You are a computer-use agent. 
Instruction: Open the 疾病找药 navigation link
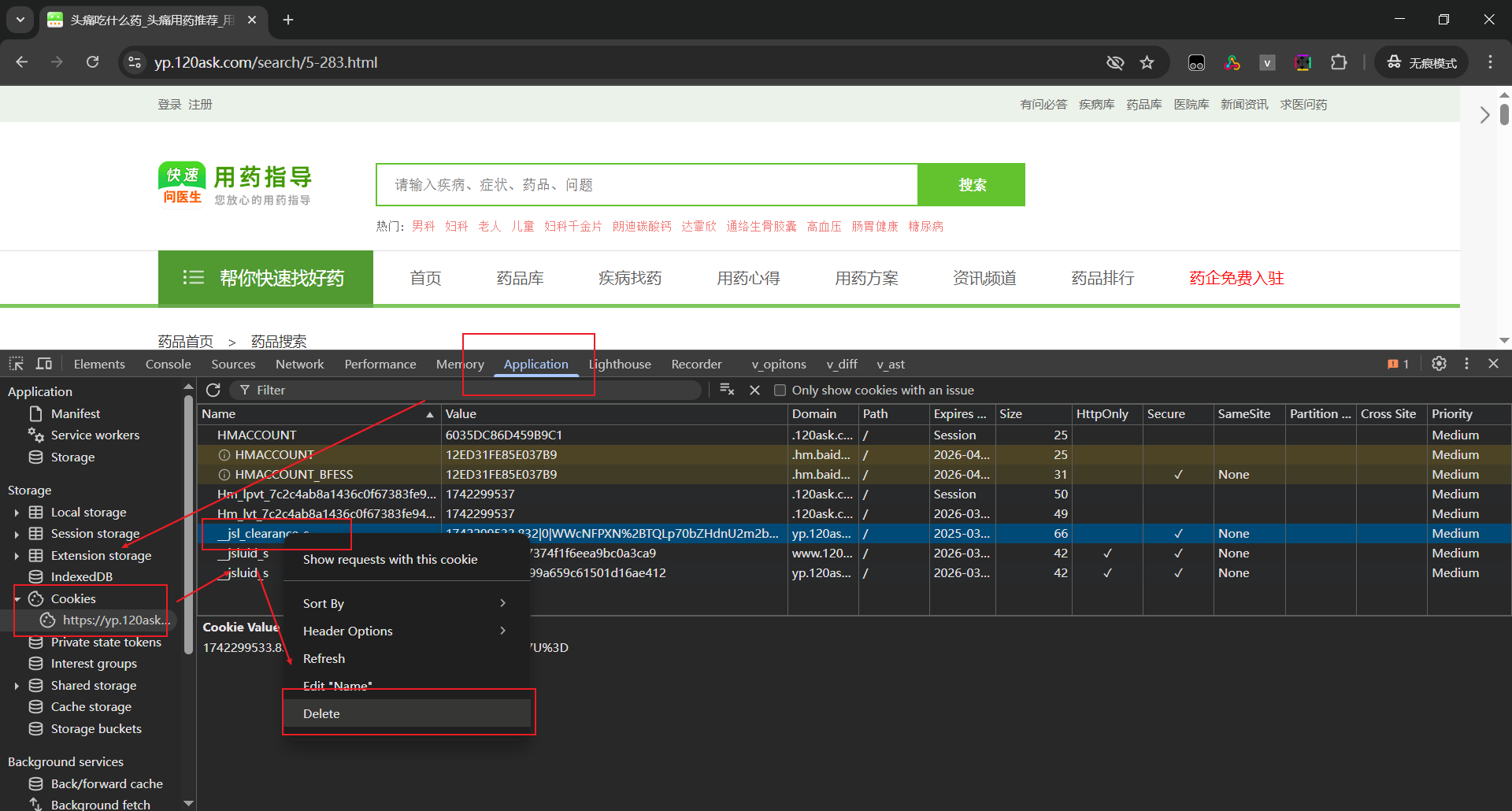[x=630, y=278]
